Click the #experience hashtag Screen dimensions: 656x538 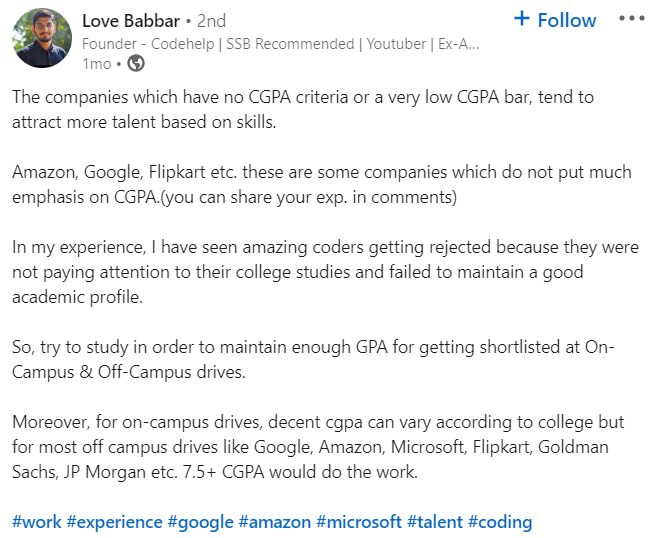coord(114,521)
